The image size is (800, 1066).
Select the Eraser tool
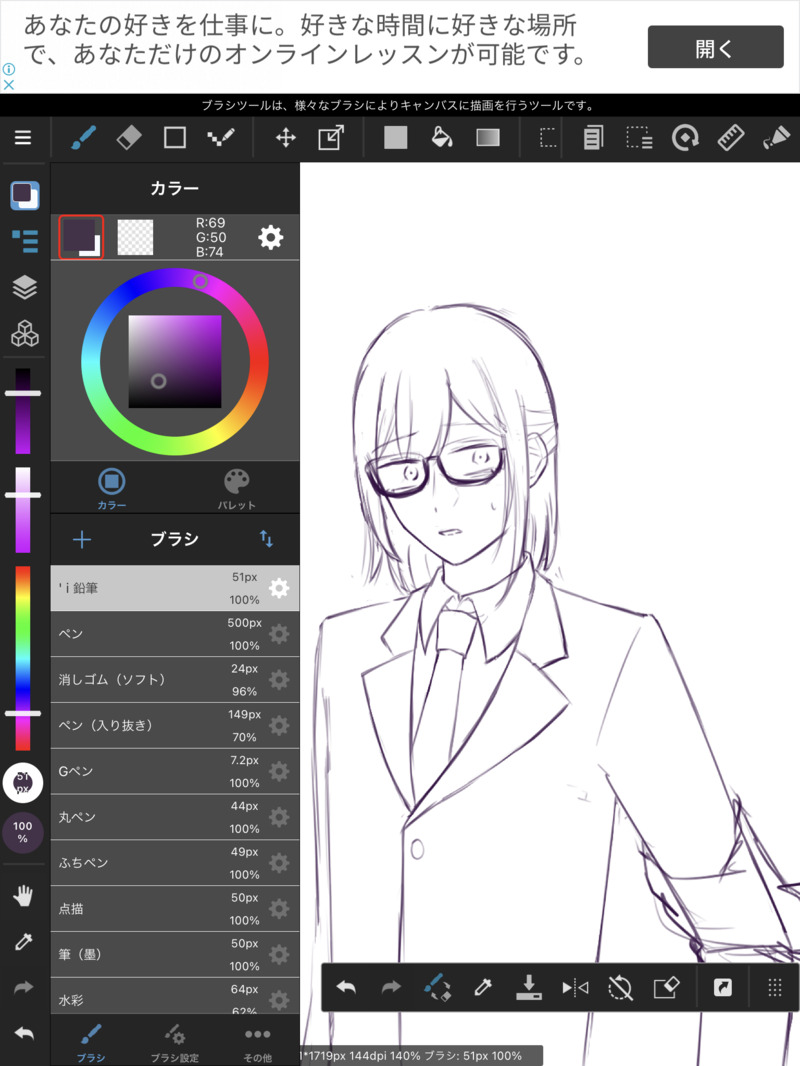click(129, 138)
